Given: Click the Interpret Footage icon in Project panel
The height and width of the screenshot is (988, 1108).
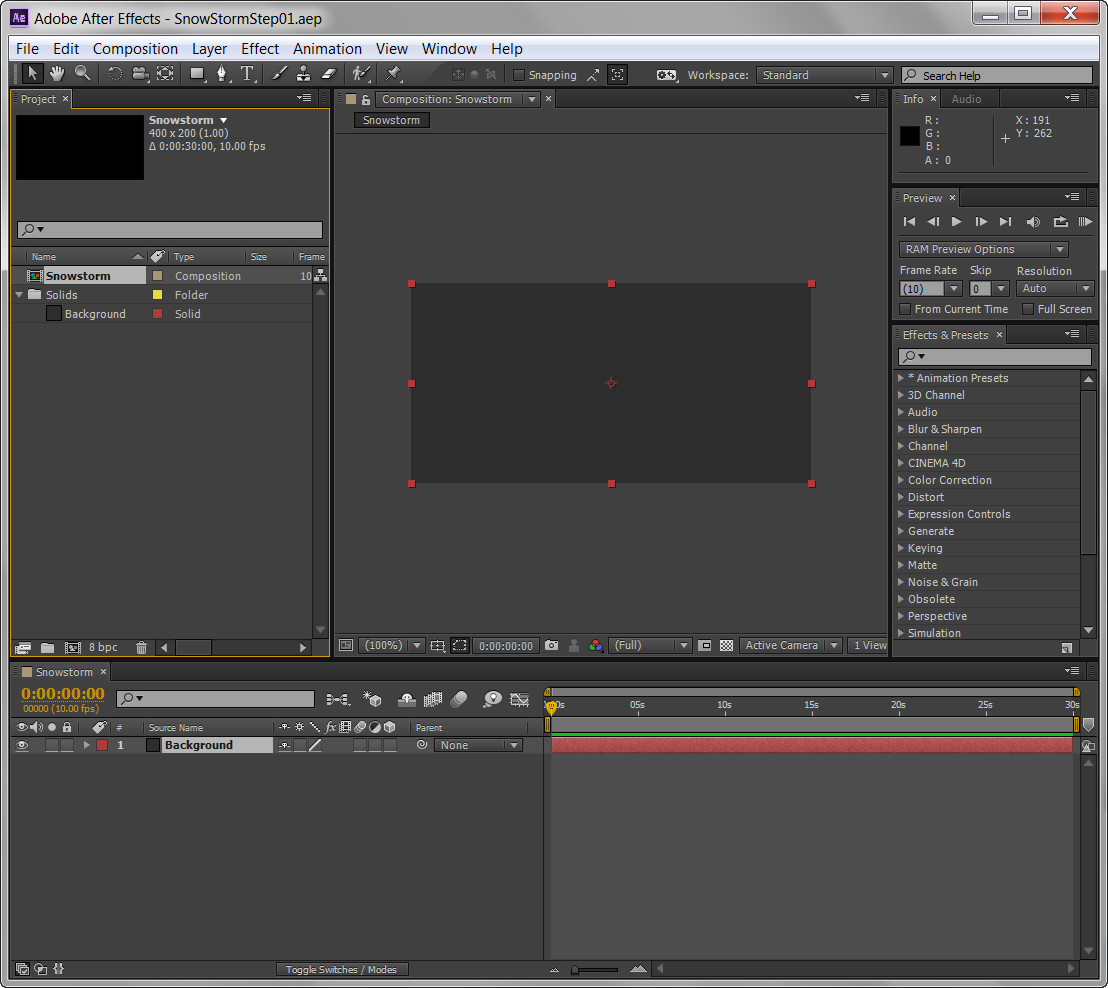Looking at the screenshot, I should click(x=23, y=647).
